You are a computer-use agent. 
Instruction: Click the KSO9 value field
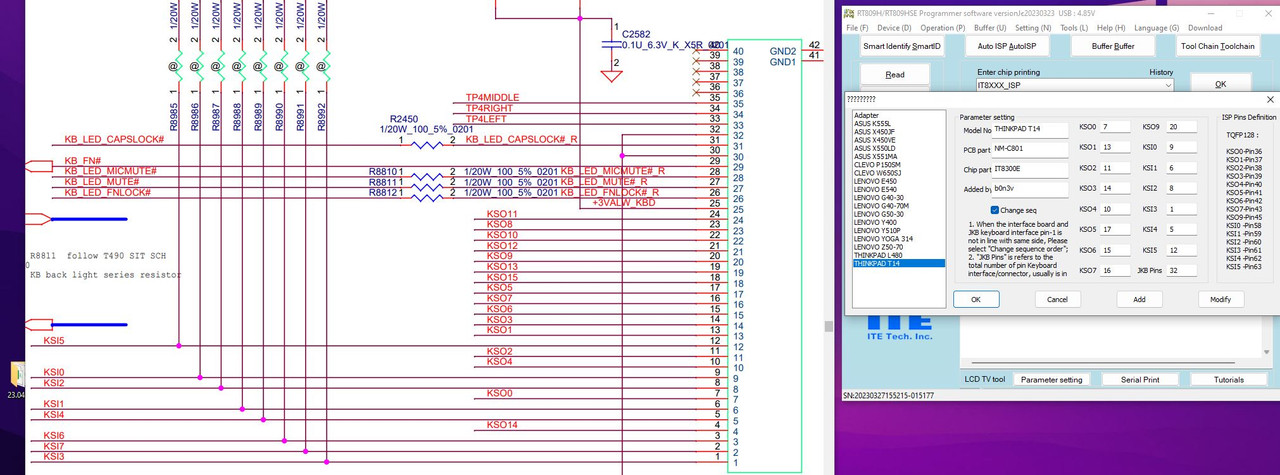pyautogui.click(x=1181, y=127)
